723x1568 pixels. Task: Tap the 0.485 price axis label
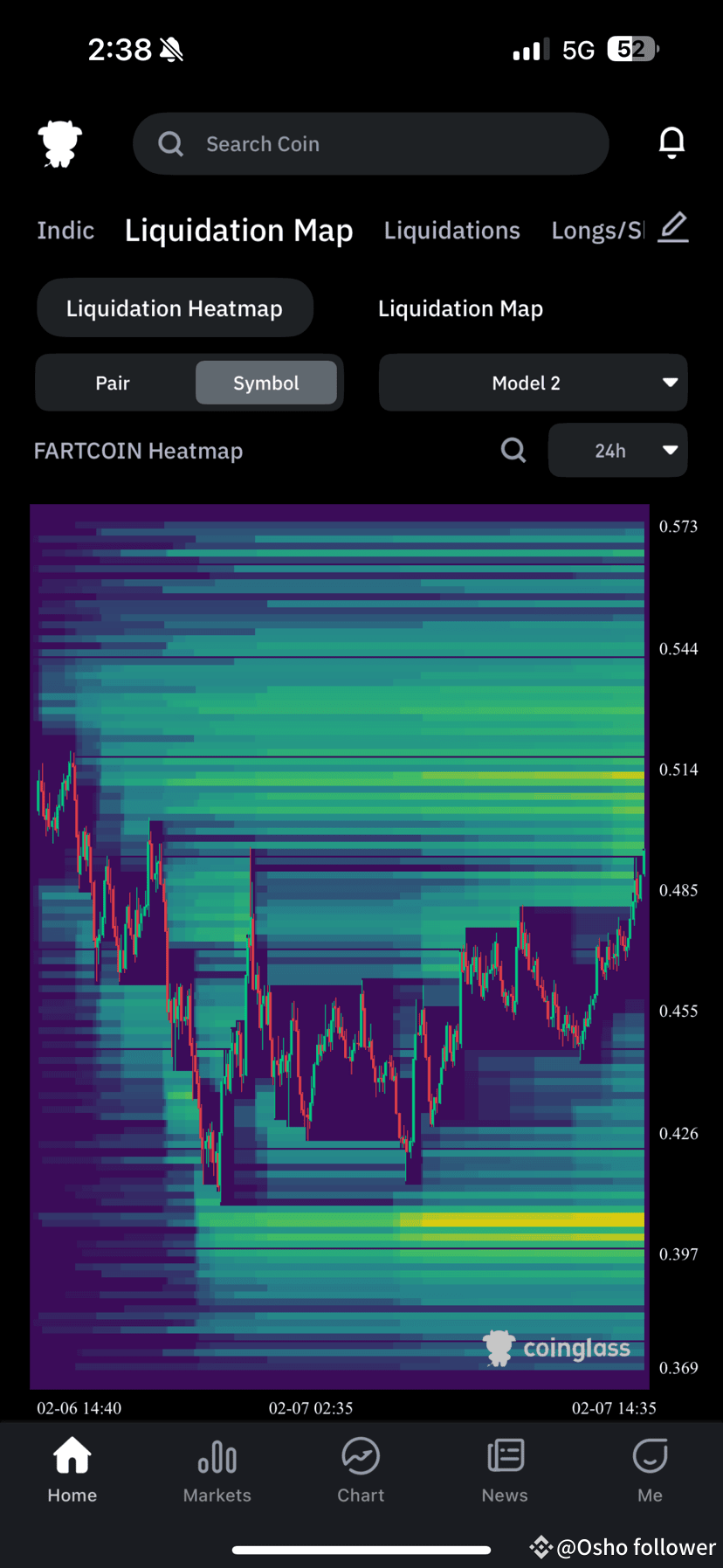tap(678, 890)
